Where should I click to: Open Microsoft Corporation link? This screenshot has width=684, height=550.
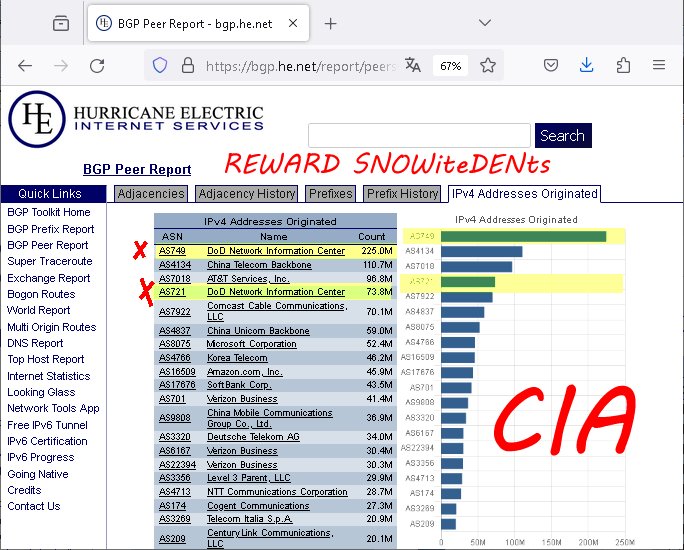(x=251, y=344)
